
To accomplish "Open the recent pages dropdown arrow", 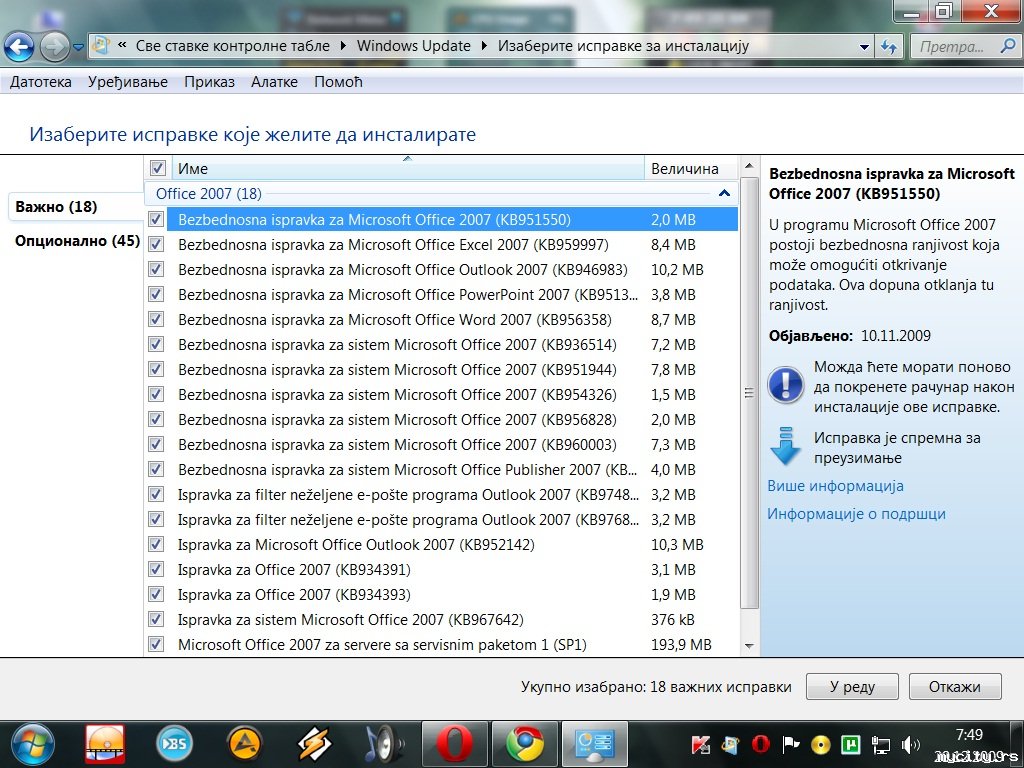I will pyautogui.click(x=78, y=47).
